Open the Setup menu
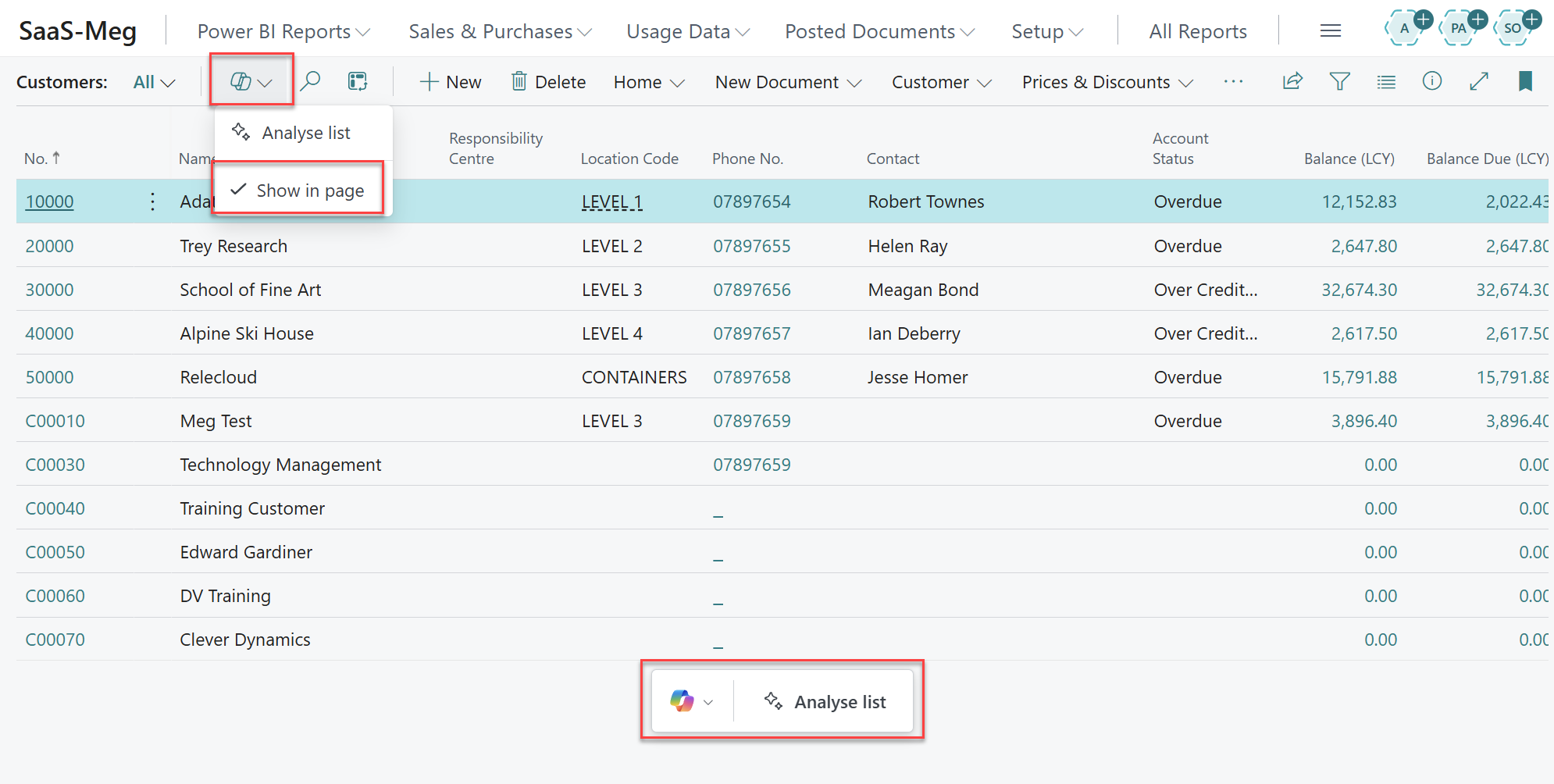 [1047, 31]
